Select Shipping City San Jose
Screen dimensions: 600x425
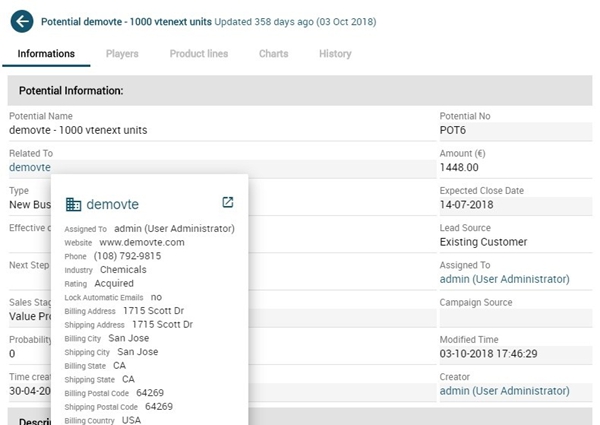tap(138, 352)
